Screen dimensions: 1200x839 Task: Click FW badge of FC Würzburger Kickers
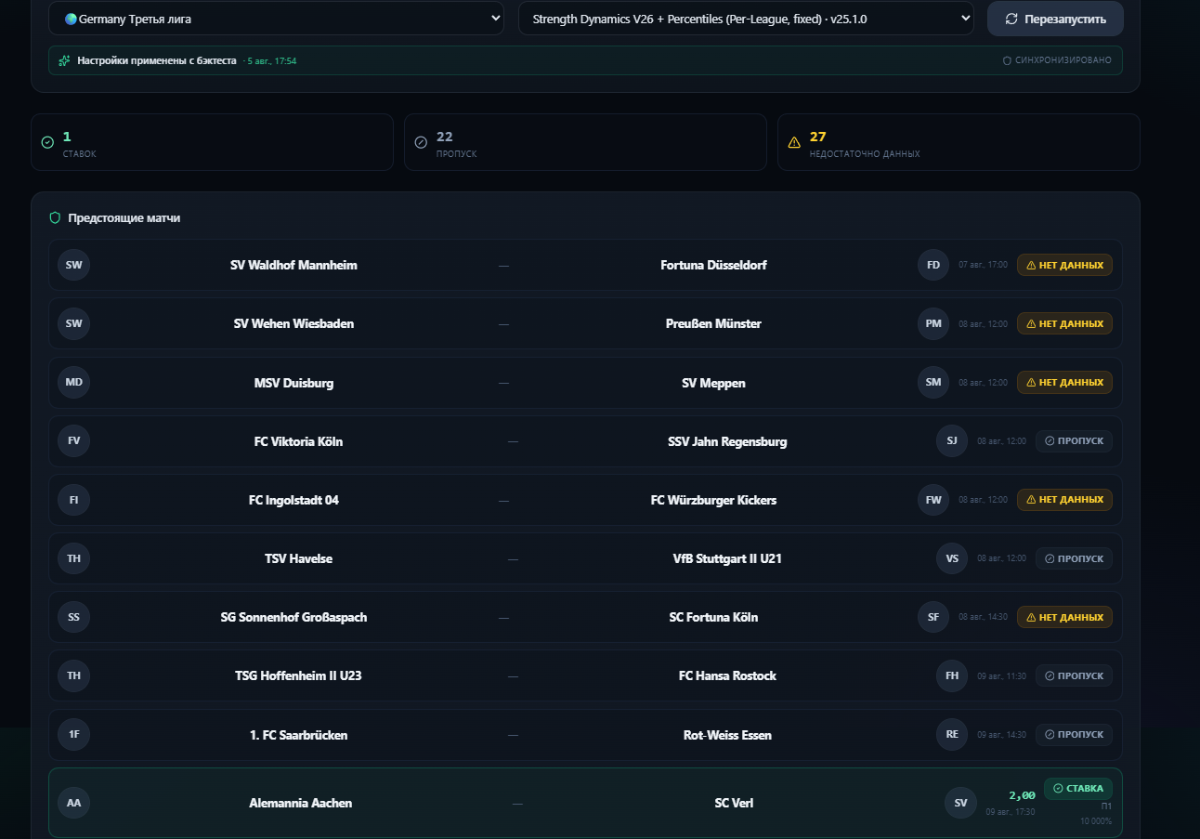(933, 500)
